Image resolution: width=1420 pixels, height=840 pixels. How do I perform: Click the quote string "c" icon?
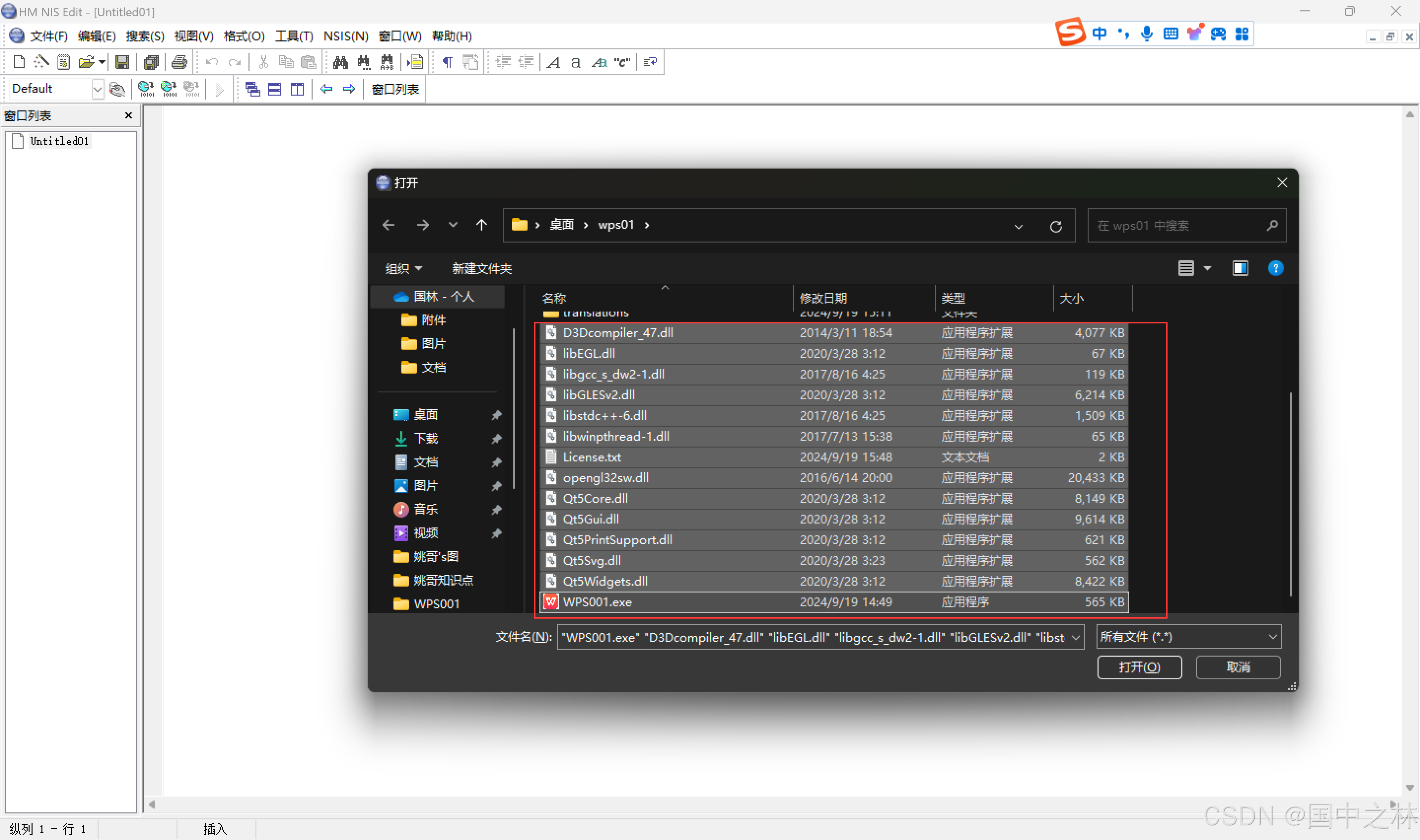tap(623, 62)
